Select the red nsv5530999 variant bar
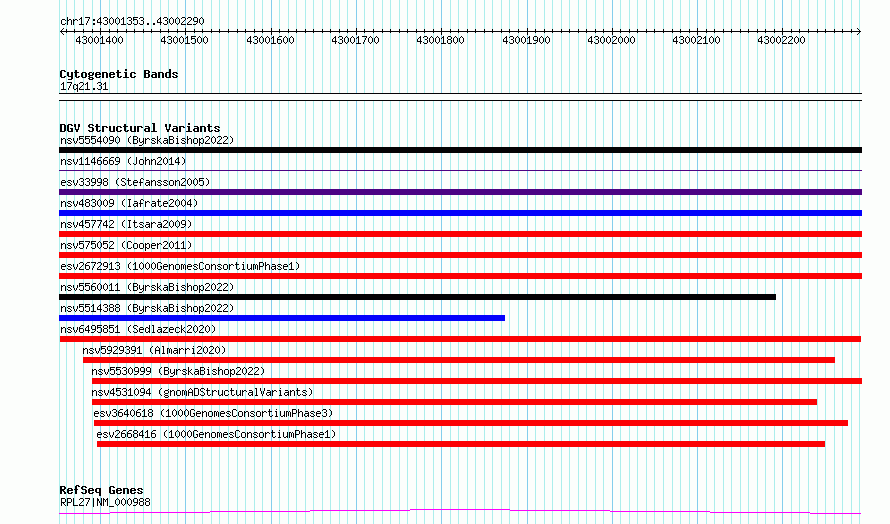 coord(477,382)
